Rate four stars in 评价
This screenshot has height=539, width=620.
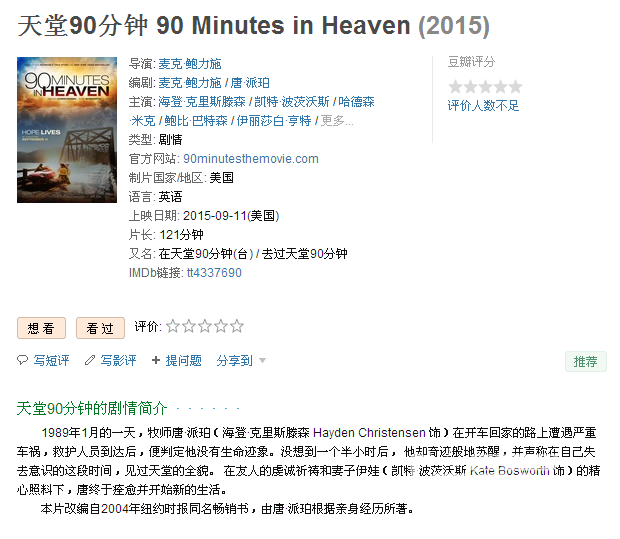tap(221, 326)
